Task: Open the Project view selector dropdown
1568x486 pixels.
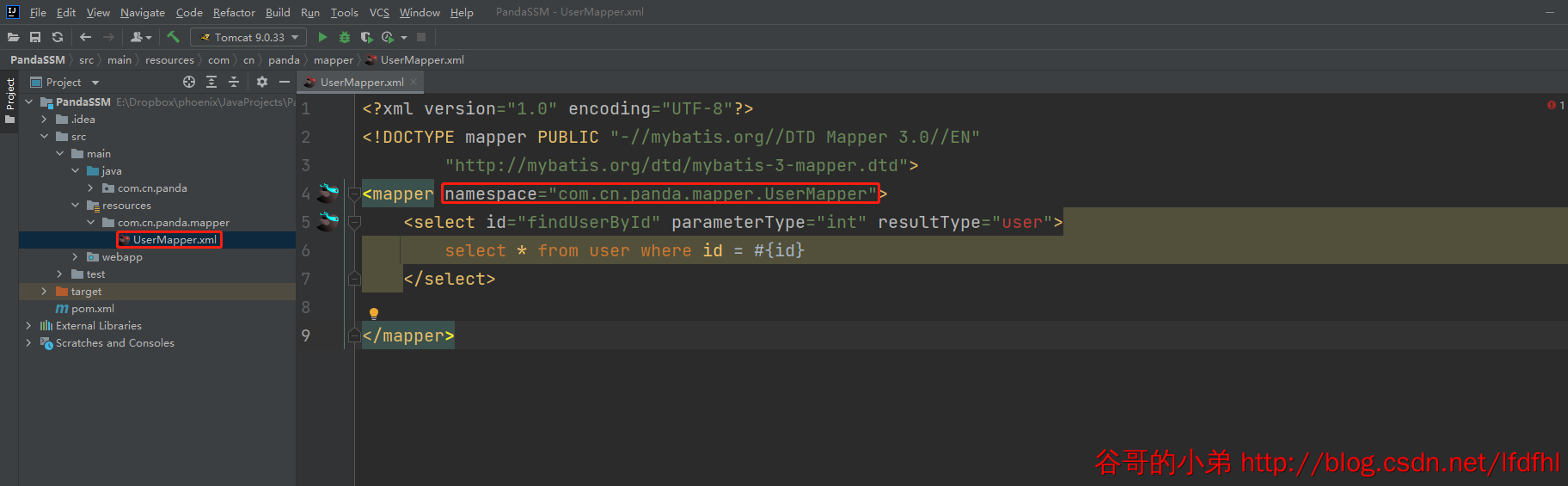Action: coord(95,83)
